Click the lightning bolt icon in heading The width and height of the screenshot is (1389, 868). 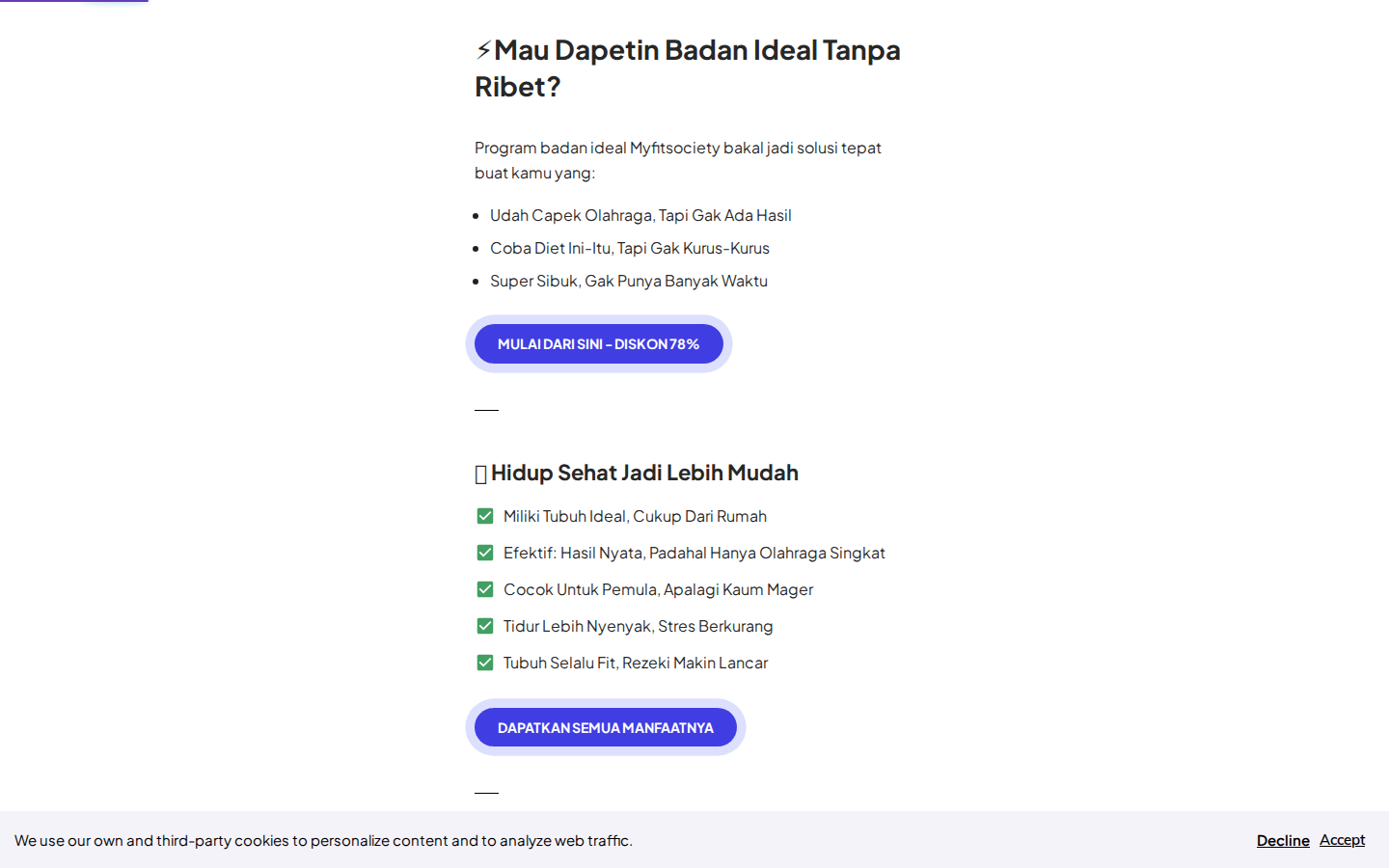click(483, 50)
